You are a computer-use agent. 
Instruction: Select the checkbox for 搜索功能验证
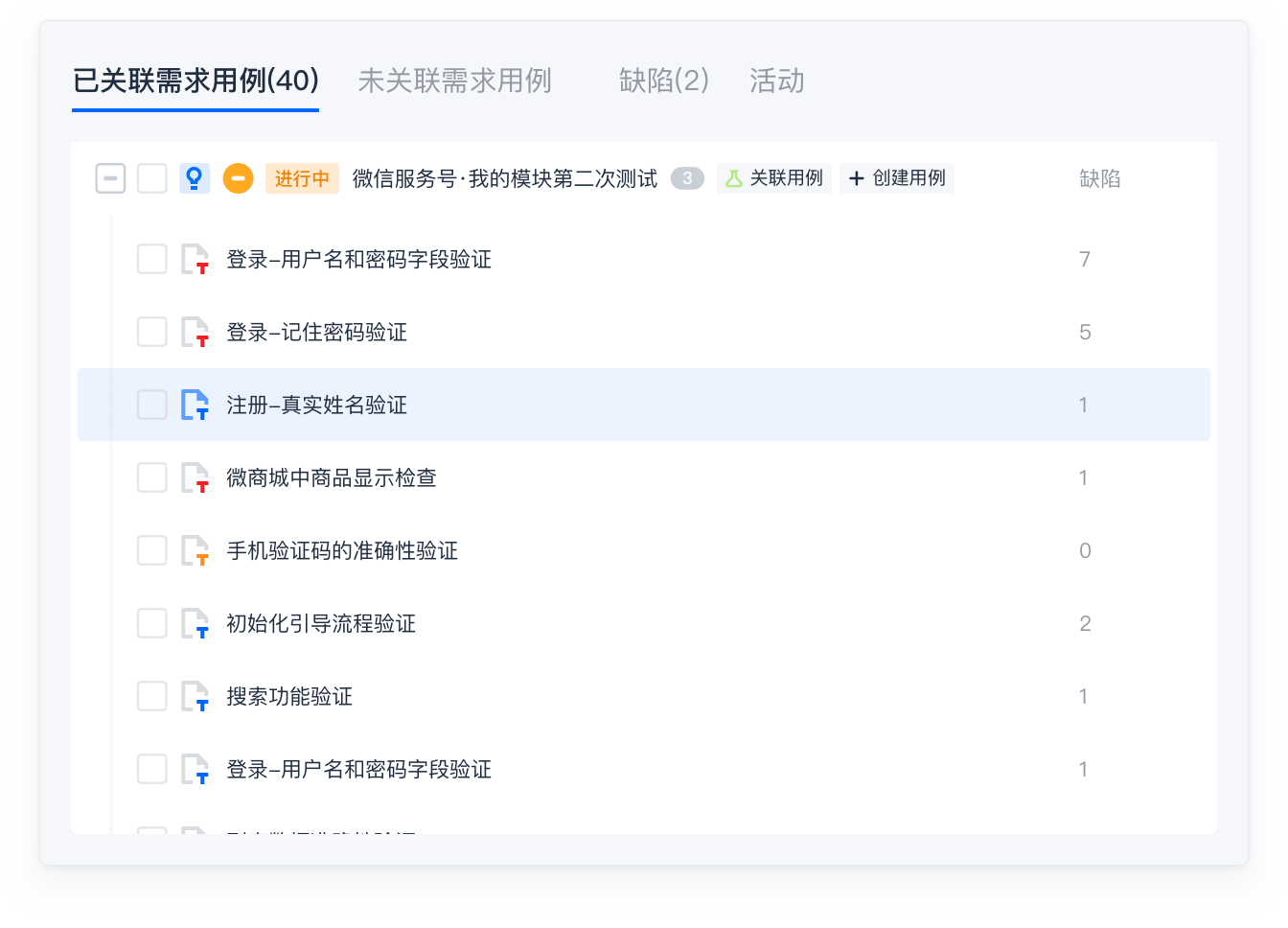click(x=152, y=697)
